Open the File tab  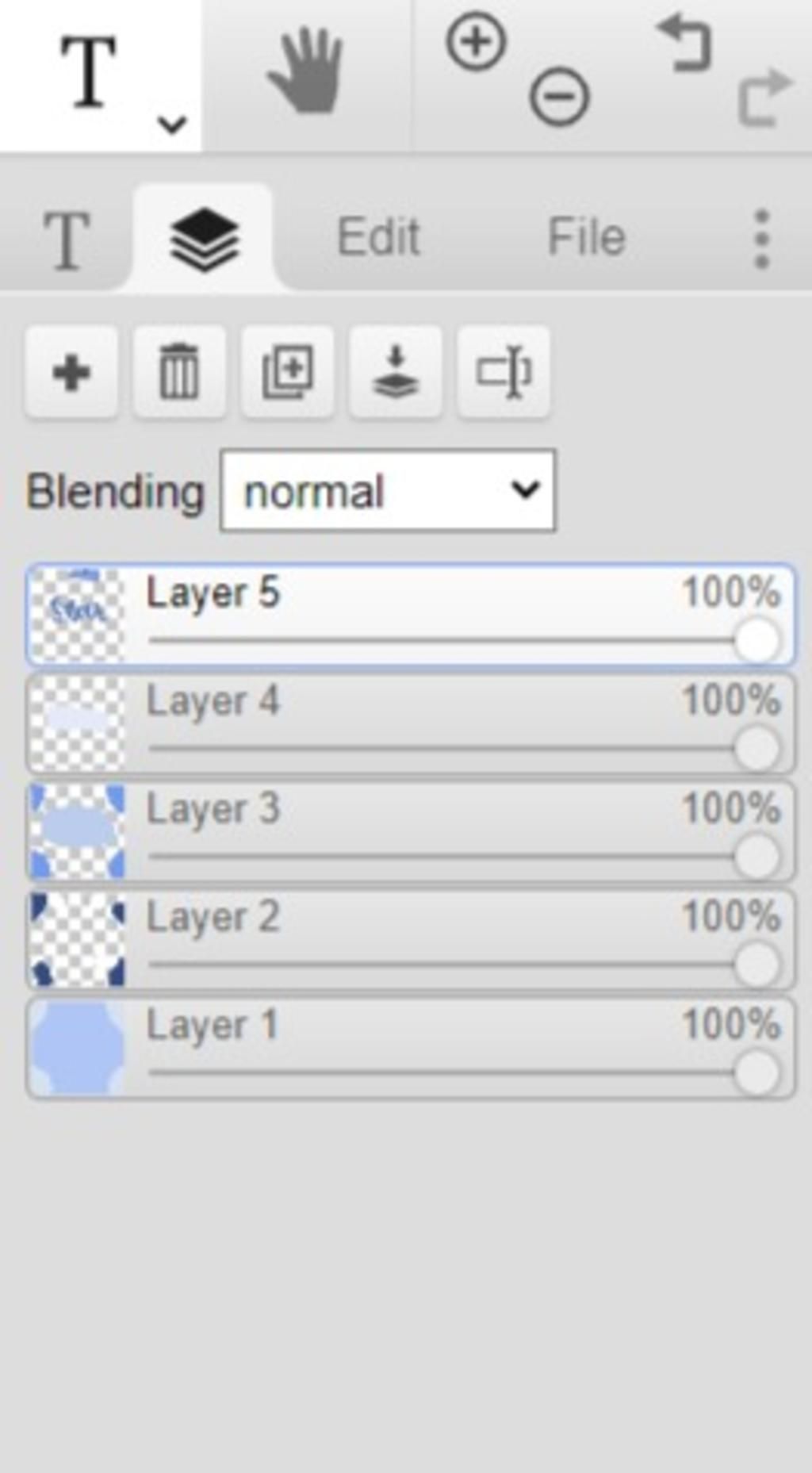point(586,237)
